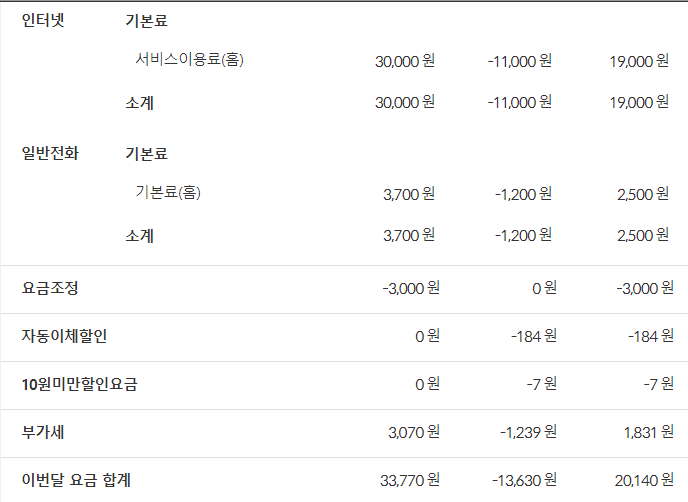Click the 소계 label under 인터넷
Viewport: 688px width, 502px height.
pyautogui.click(x=140, y=102)
